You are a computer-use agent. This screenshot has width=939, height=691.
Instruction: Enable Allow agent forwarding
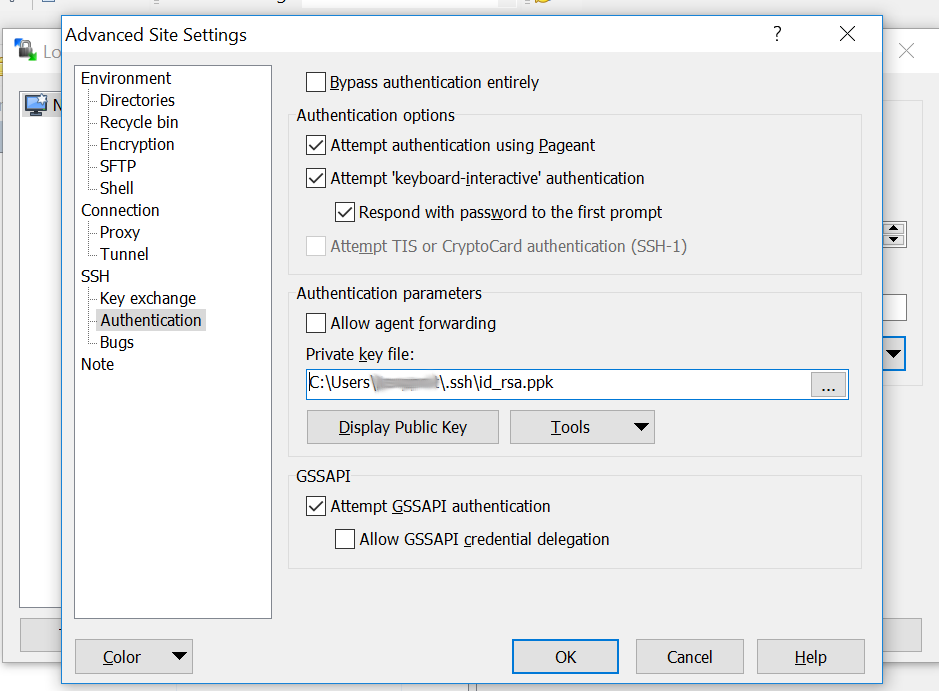pyautogui.click(x=315, y=323)
